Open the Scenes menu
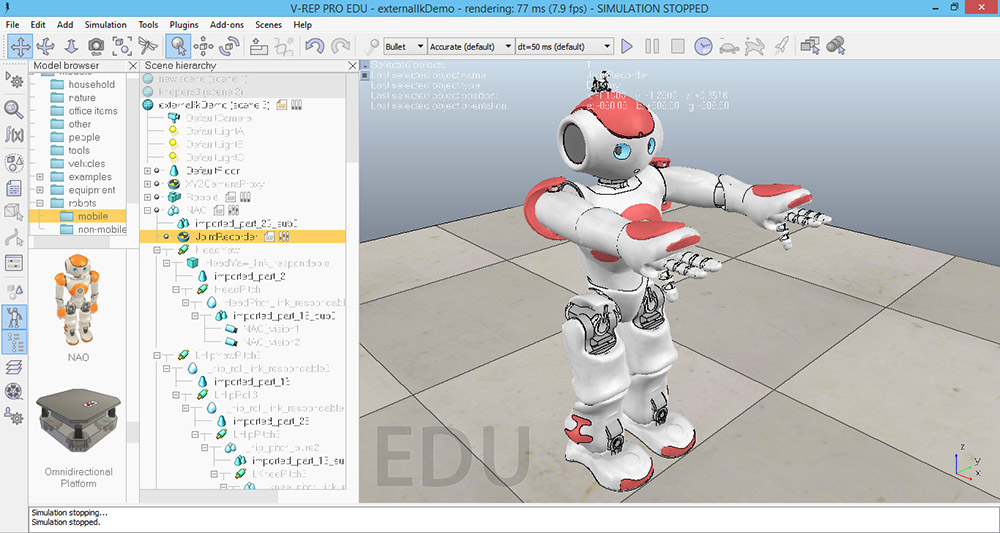 pyautogui.click(x=268, y=25)
